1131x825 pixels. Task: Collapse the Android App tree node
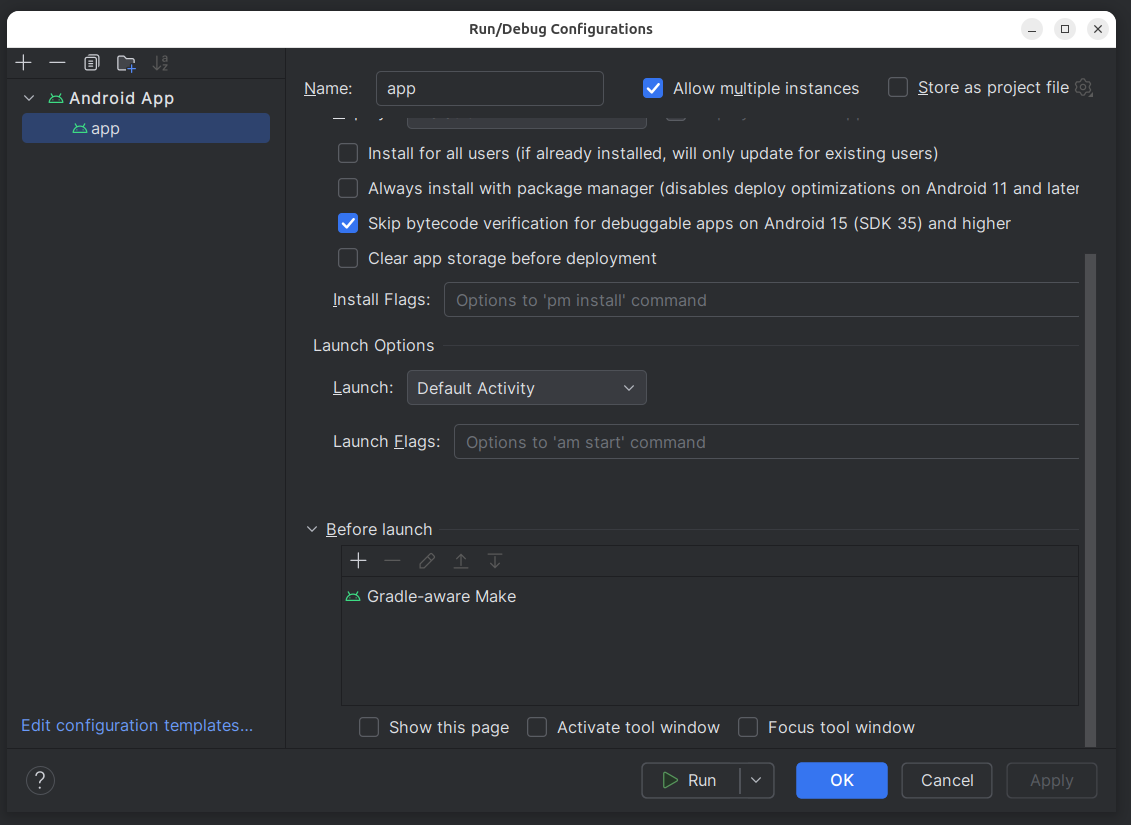30,98
